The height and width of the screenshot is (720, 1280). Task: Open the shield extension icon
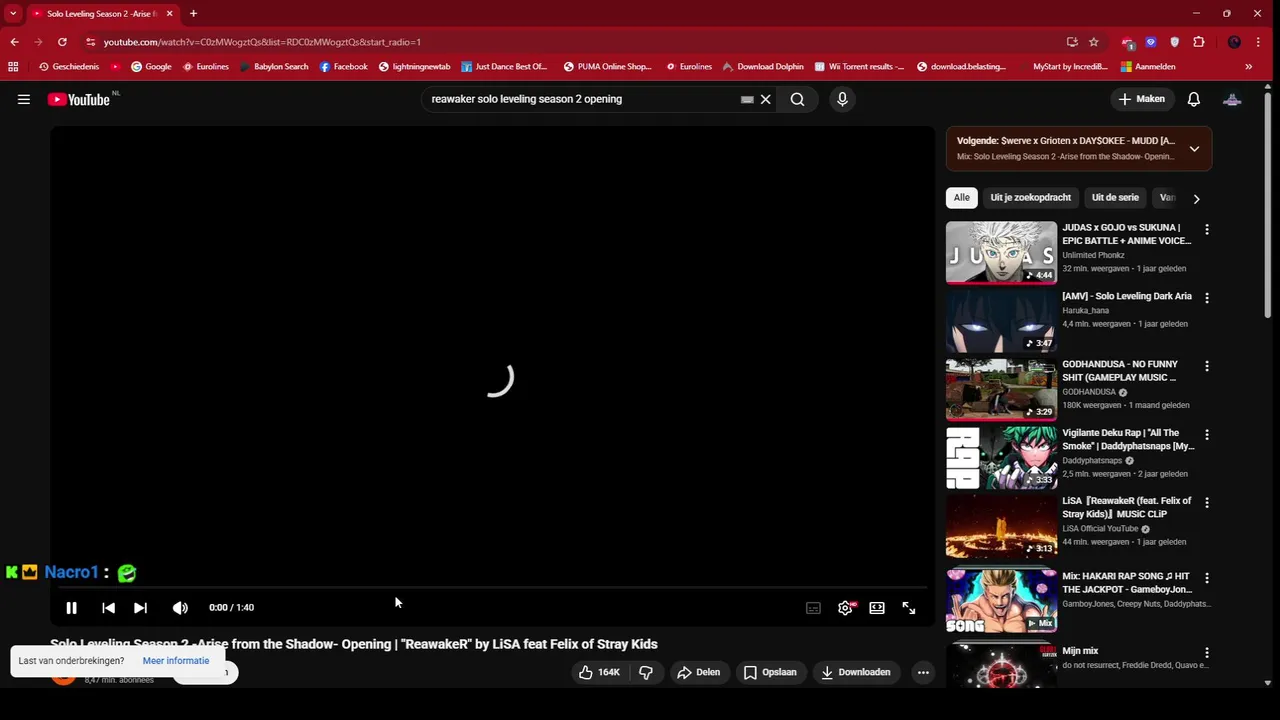(1174, 42)
